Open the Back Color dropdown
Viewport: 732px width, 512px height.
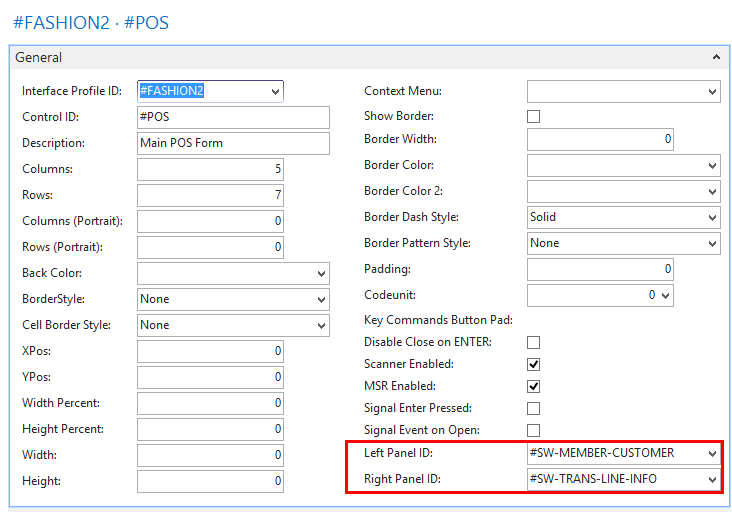(321, 274)
